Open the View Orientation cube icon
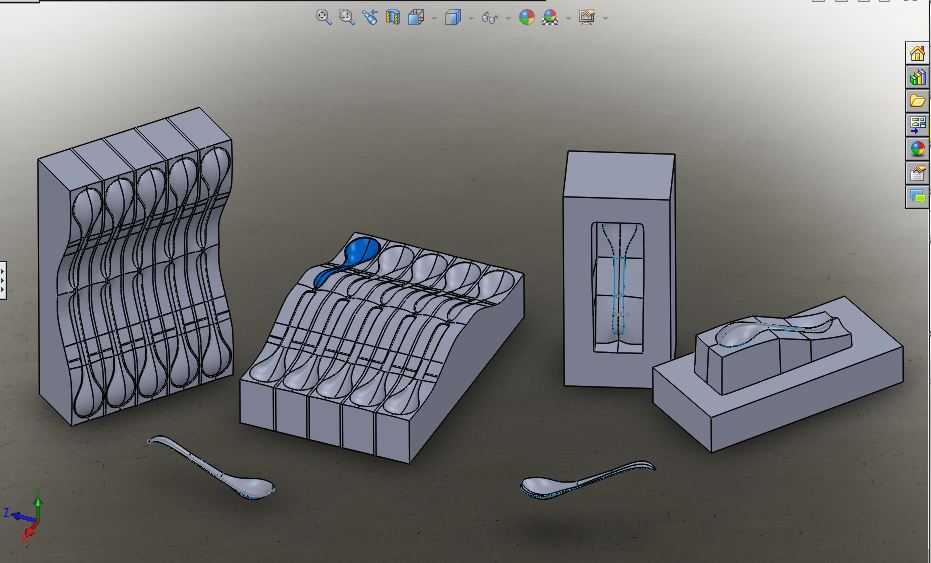The height and width of the screenshot is (563, 931). pos(416,17)
